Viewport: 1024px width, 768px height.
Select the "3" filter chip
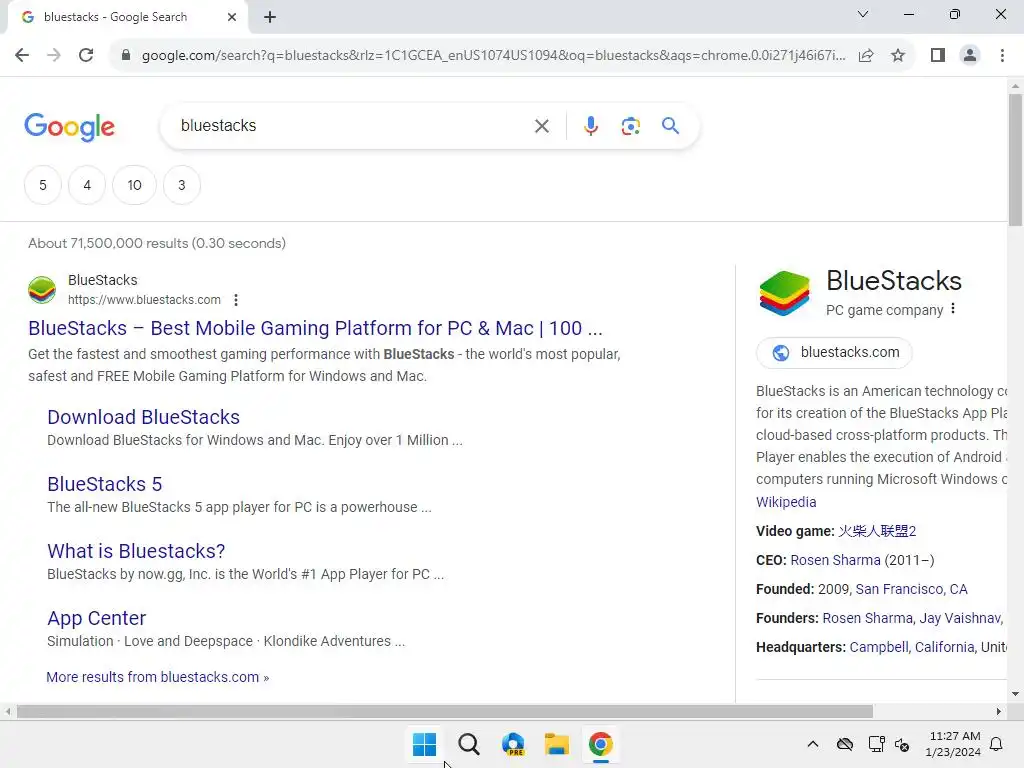[x=182, y=185]
